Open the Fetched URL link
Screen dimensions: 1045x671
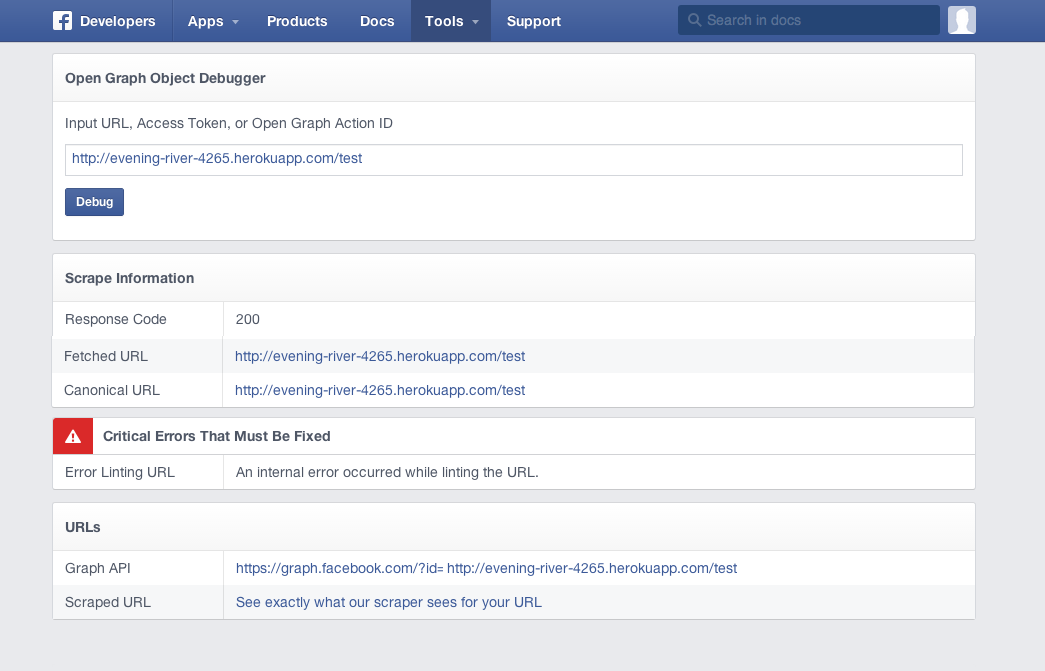380,356
